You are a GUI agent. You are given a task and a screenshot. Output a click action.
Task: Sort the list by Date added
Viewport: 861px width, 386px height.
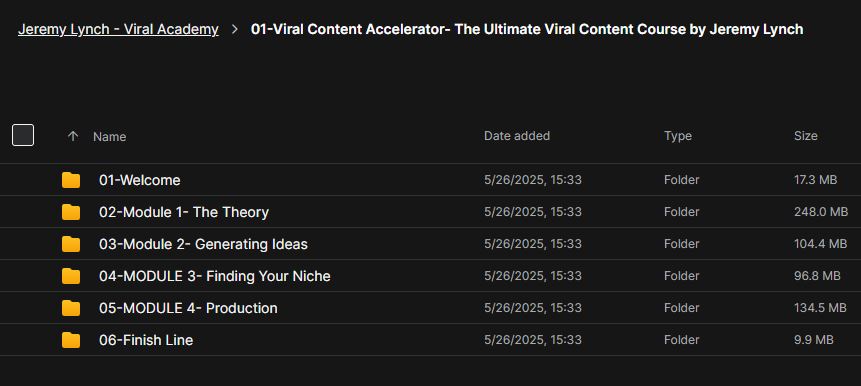[x=517, y=136]
